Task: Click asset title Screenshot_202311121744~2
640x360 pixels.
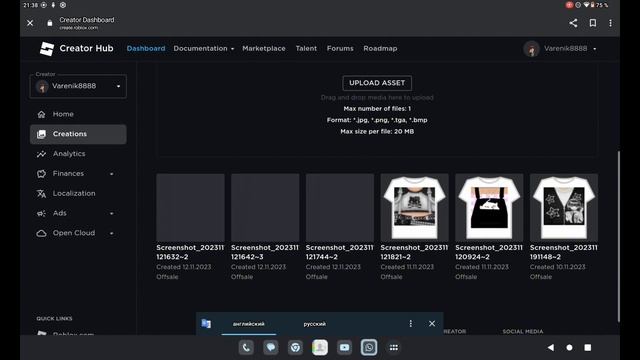Action: (x=340, y=252)
